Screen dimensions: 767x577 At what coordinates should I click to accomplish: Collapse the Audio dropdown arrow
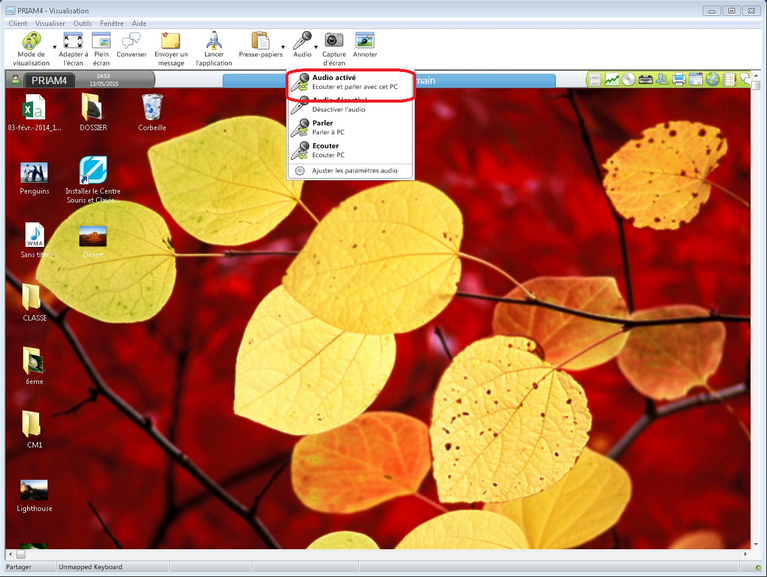316,46
